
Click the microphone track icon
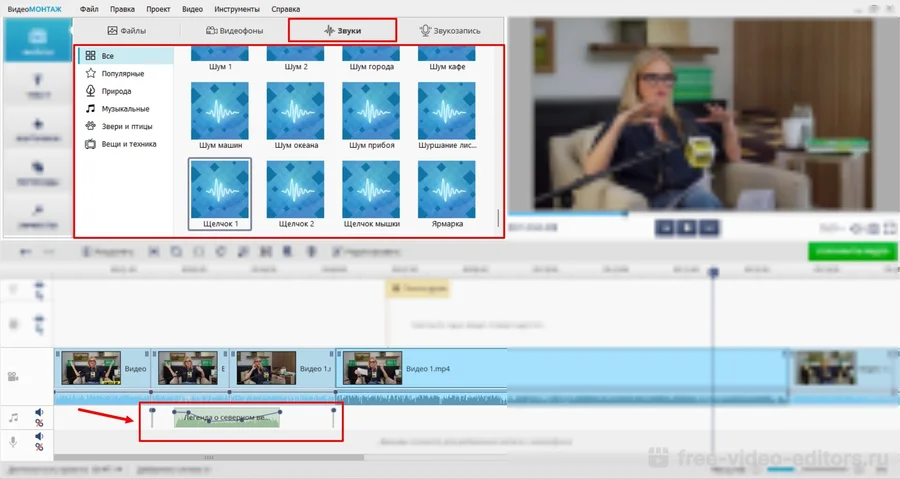tap(13, 442)
